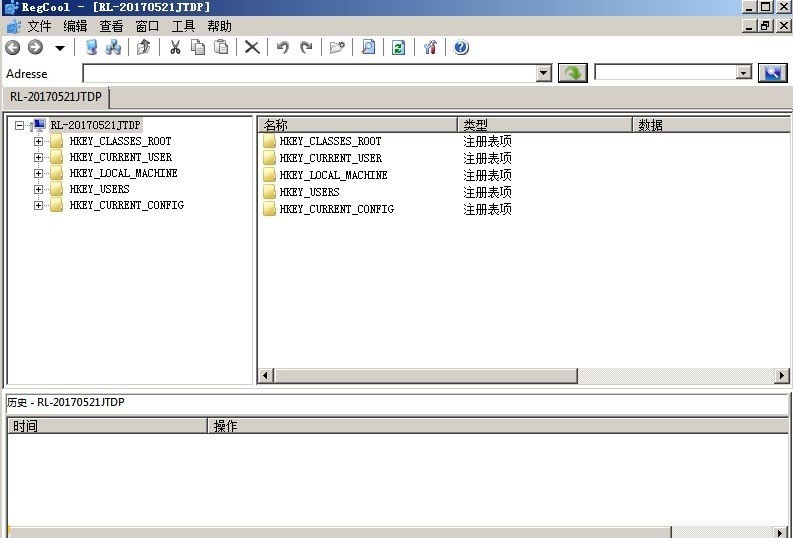Collapse the RL-20170521JTDP root node
This screenshot has height=538, width=793.
click(x=20, y=126)
